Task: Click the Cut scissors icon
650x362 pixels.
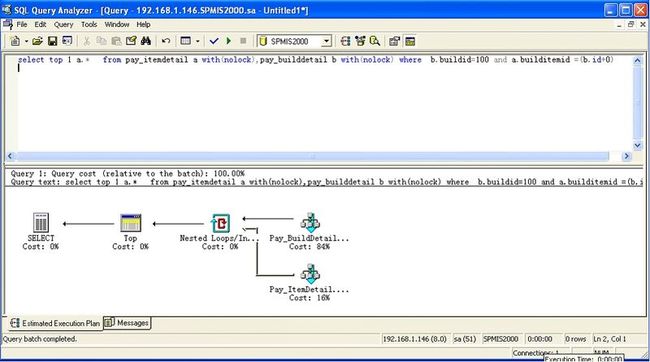Action: [x=87, y=41]
